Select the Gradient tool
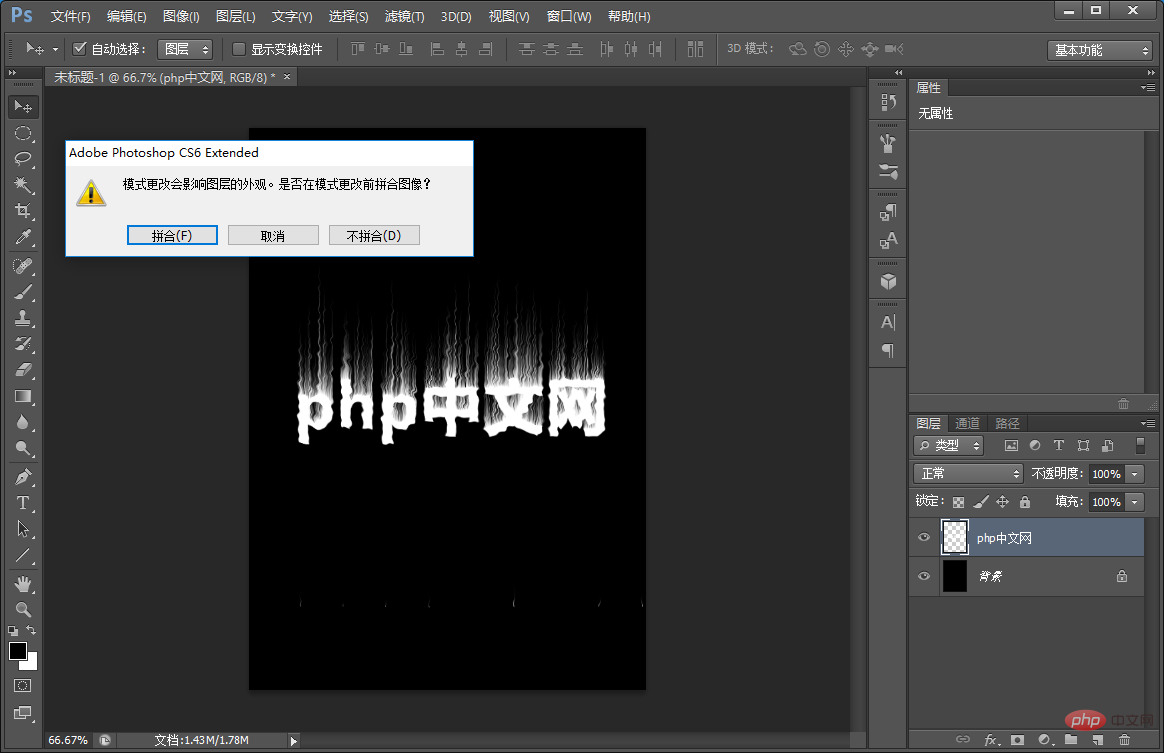 coord(23,396)
